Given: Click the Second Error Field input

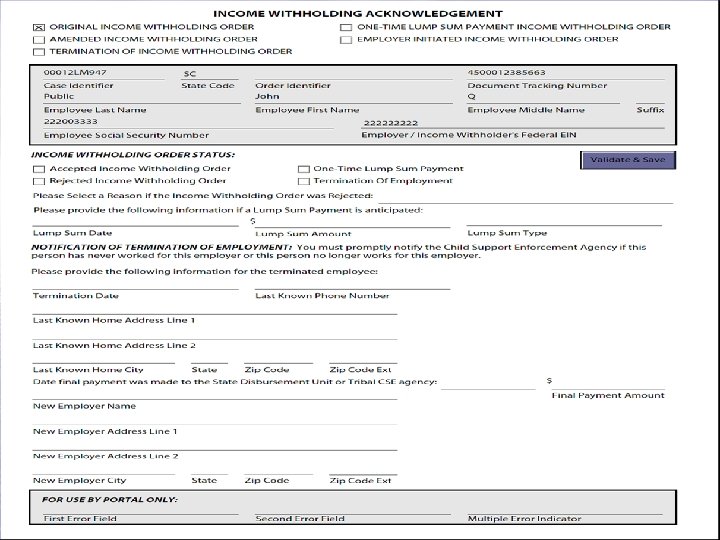Looking at the screenshot, I should pos(353,509).
